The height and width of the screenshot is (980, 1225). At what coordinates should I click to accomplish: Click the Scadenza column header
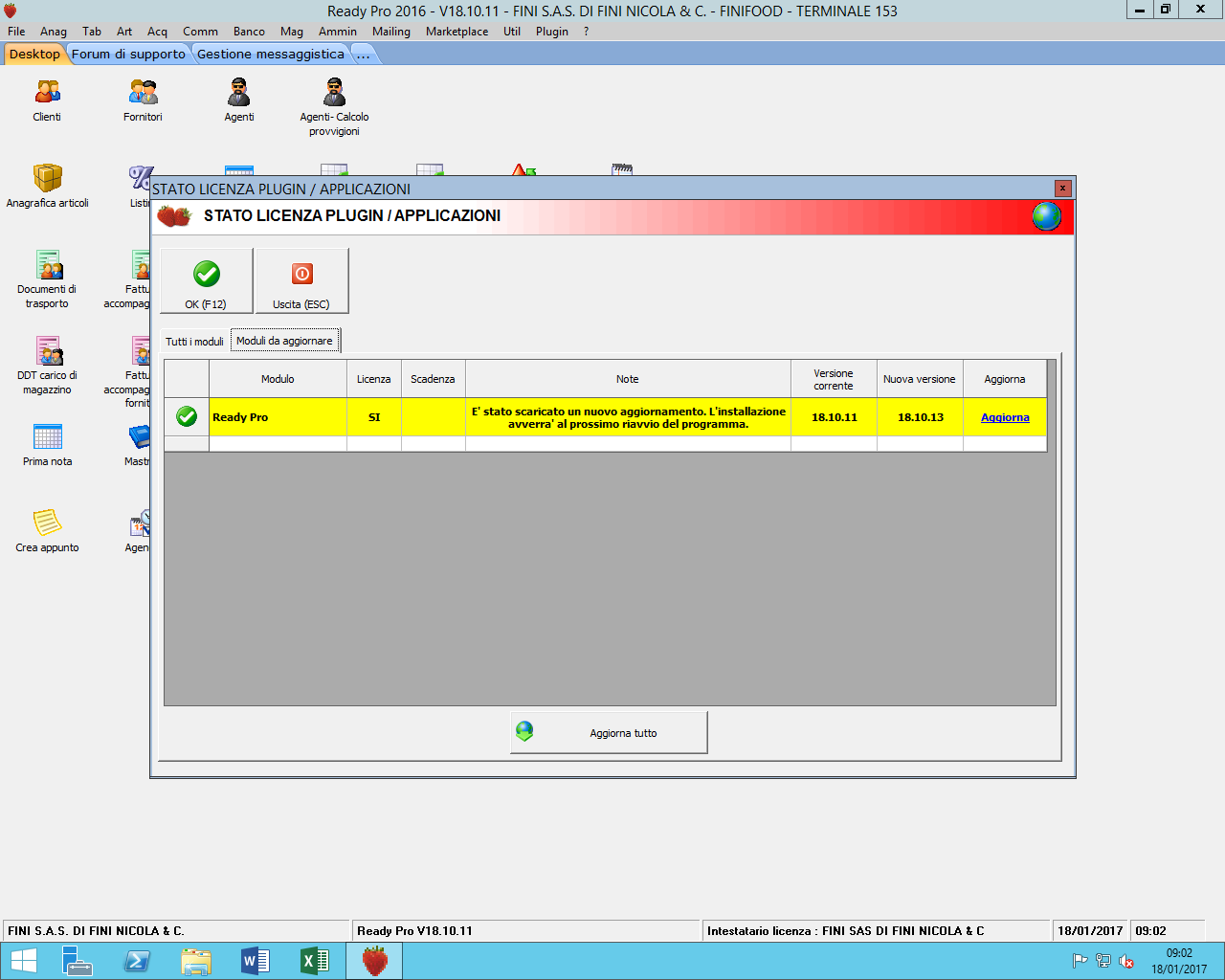433,379
